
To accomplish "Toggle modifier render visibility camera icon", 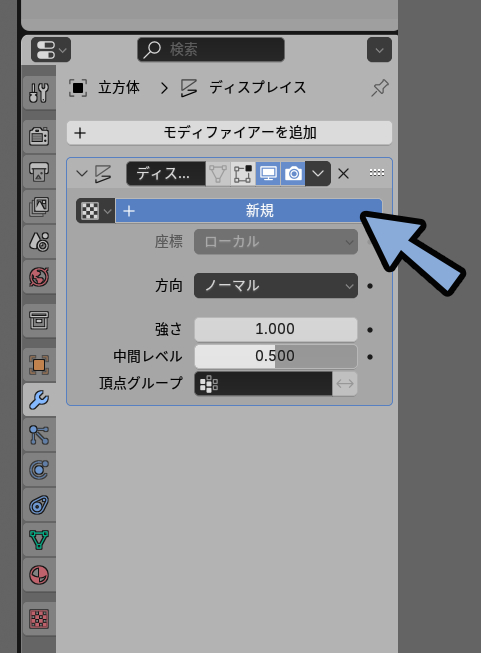I will pyautogui.click(x=293, y=174).
